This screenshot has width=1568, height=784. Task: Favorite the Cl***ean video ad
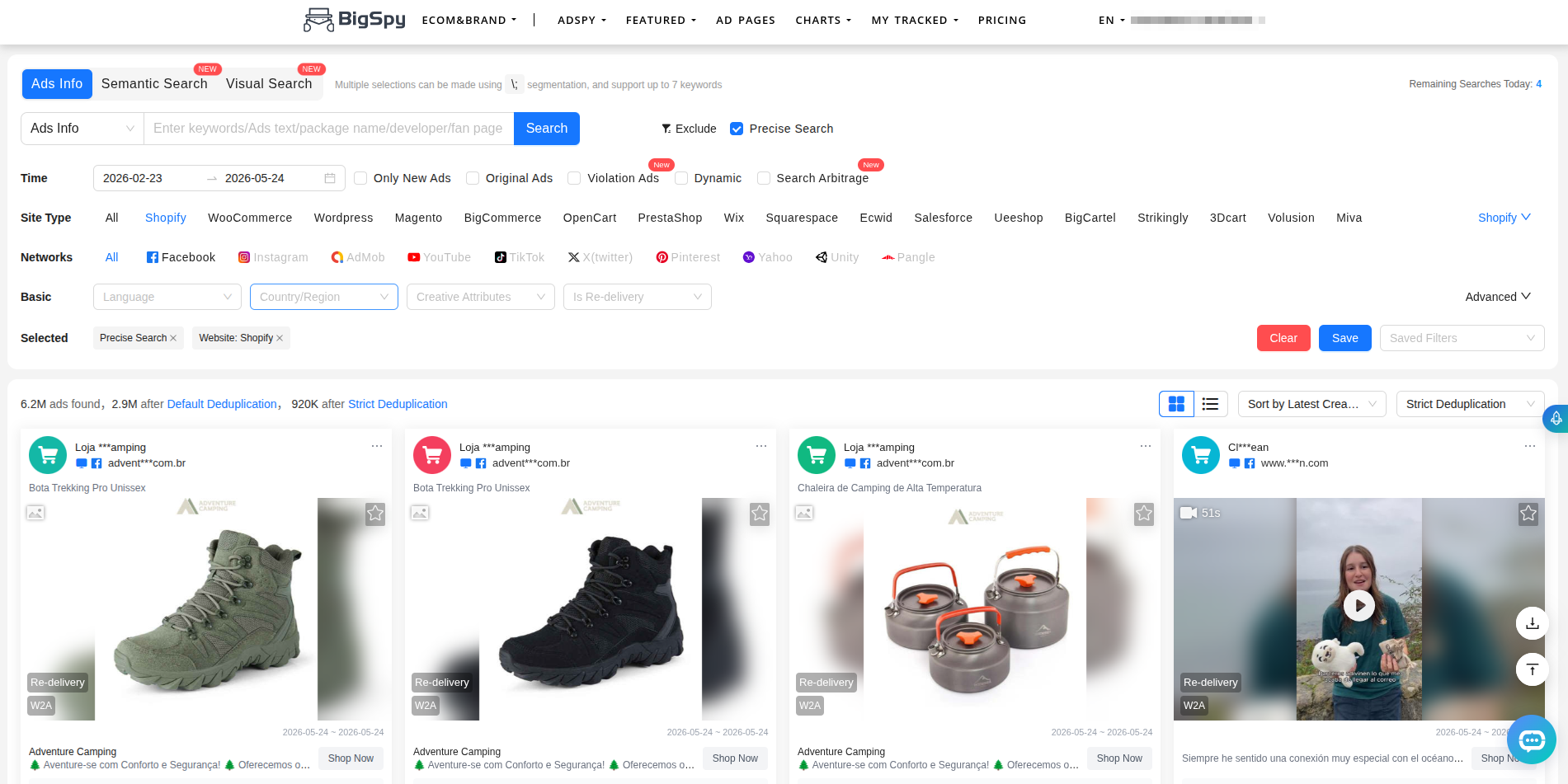[x=1528, y=514]
